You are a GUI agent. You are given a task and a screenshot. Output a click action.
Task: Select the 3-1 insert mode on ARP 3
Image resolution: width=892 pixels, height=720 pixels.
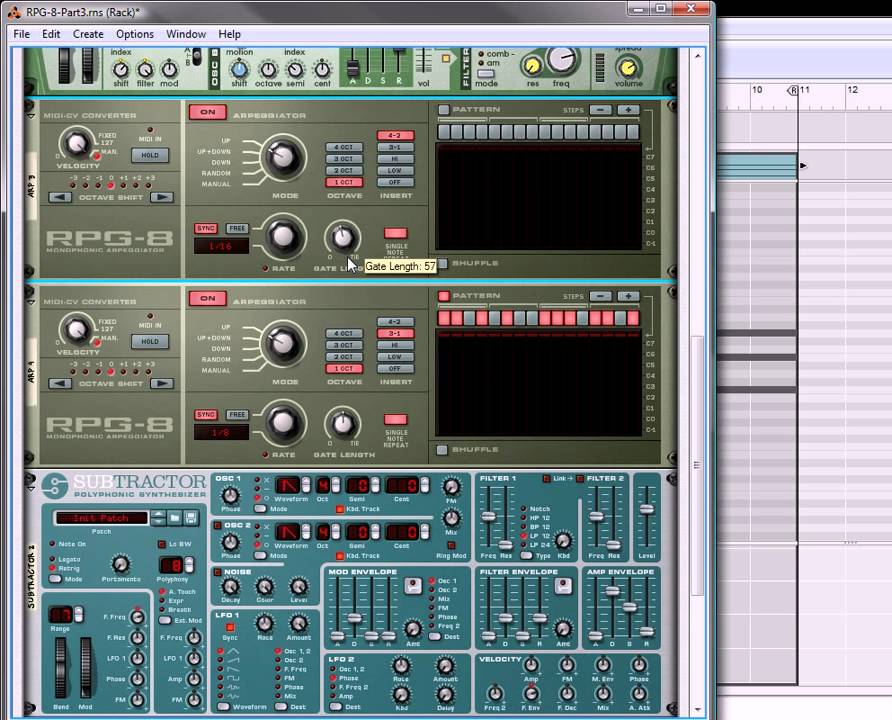pos(395,147)
